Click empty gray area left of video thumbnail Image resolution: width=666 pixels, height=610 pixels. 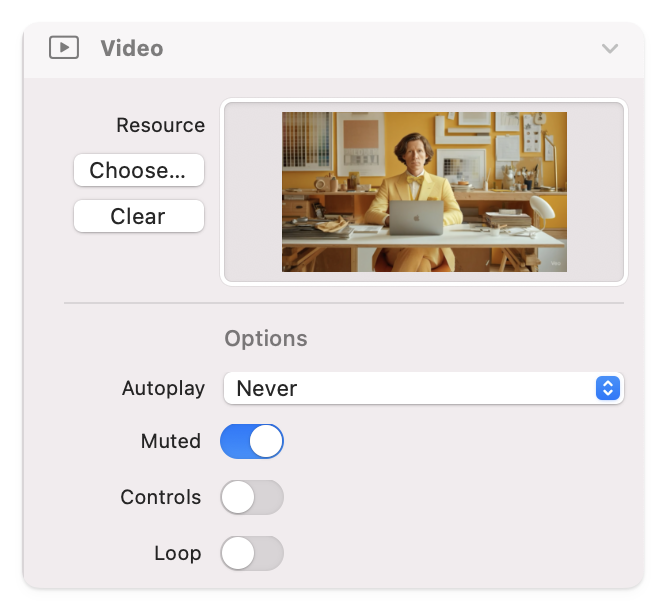click(x=253, y=192)
